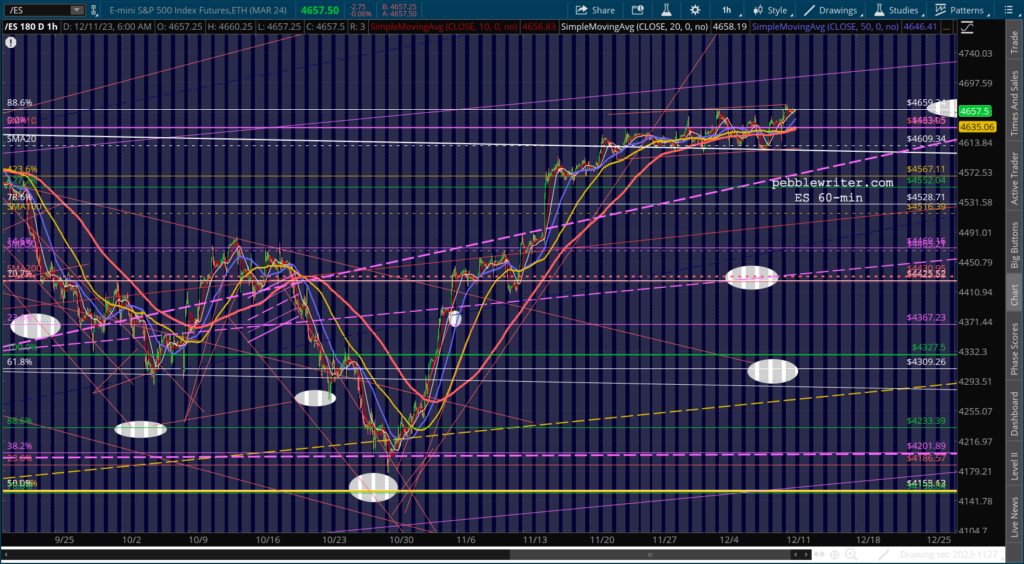Click the 4740.03 price axis value
Viewport: 1024px width, 564px height.
976,54
